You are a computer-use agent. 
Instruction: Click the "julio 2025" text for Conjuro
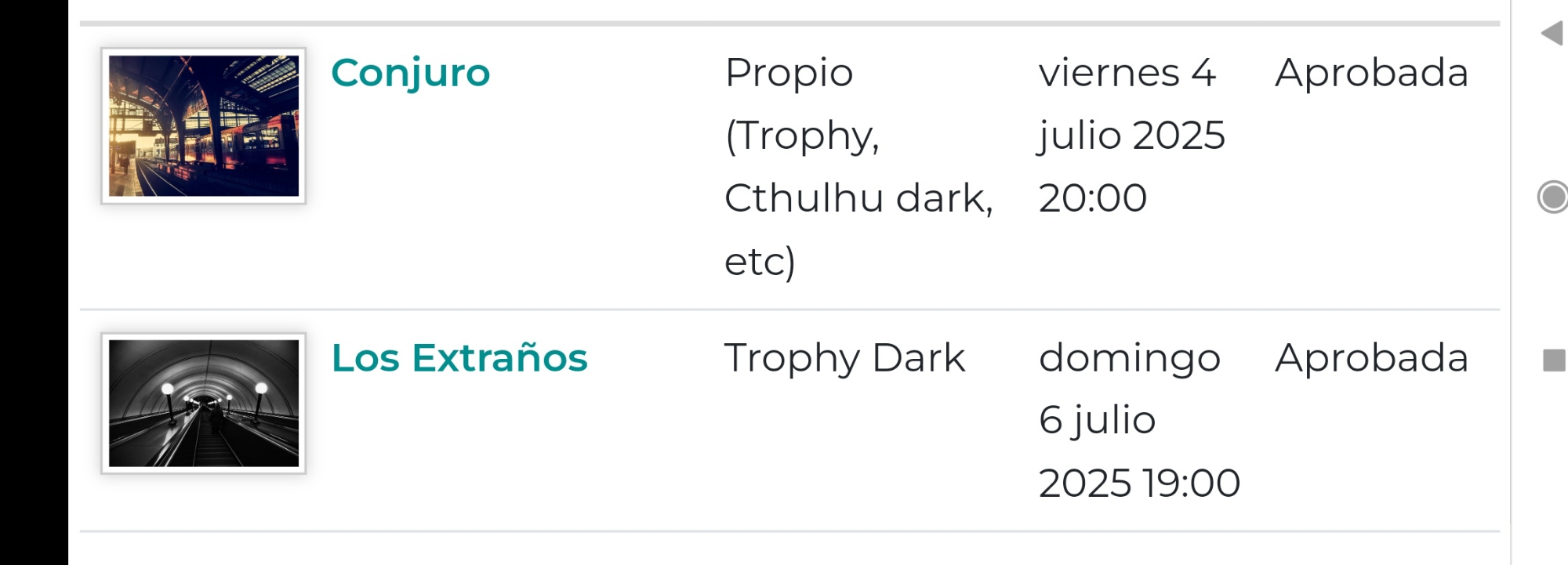tap(1131, 136)
